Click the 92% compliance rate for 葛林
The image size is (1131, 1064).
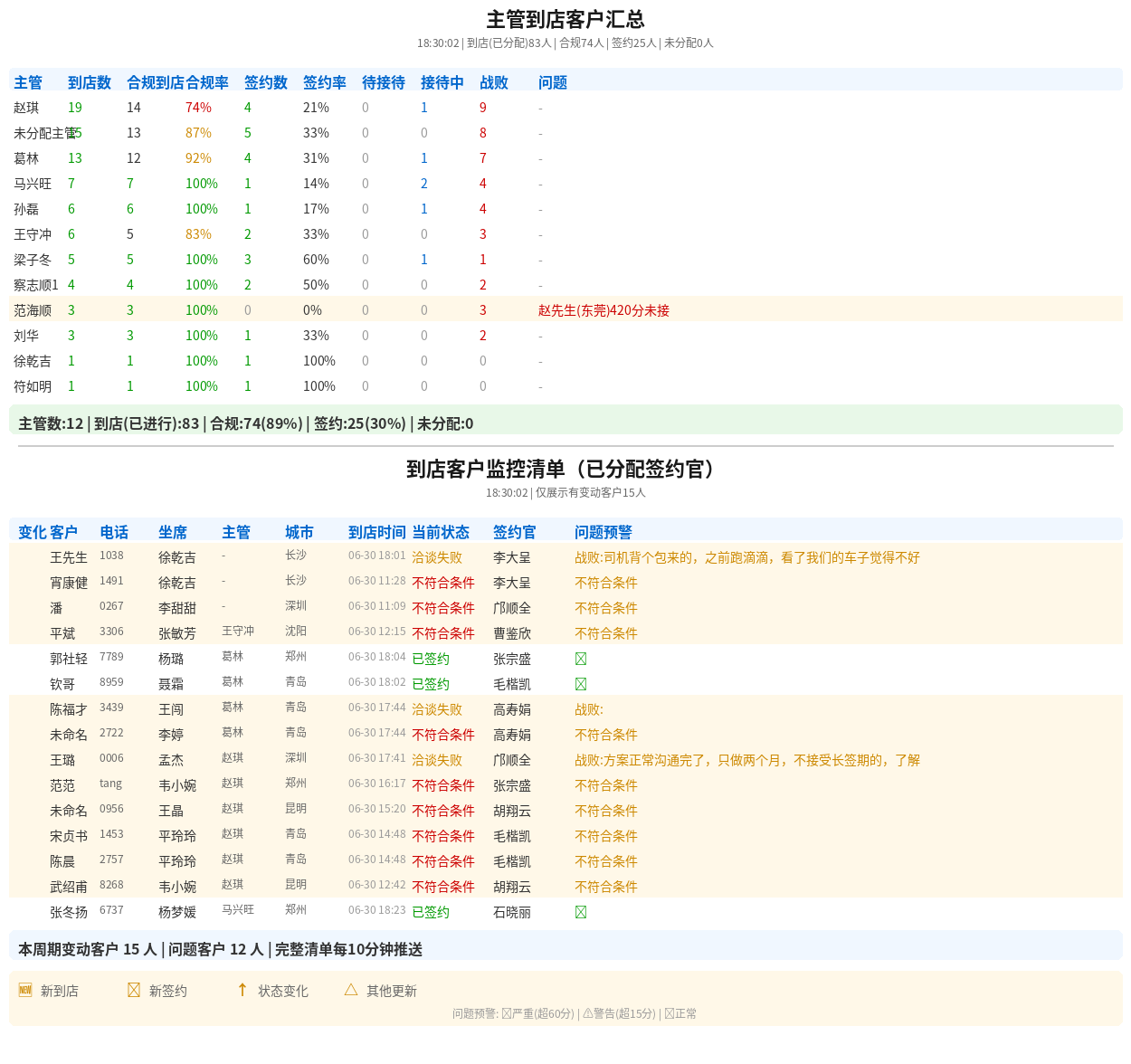[198, 158]
